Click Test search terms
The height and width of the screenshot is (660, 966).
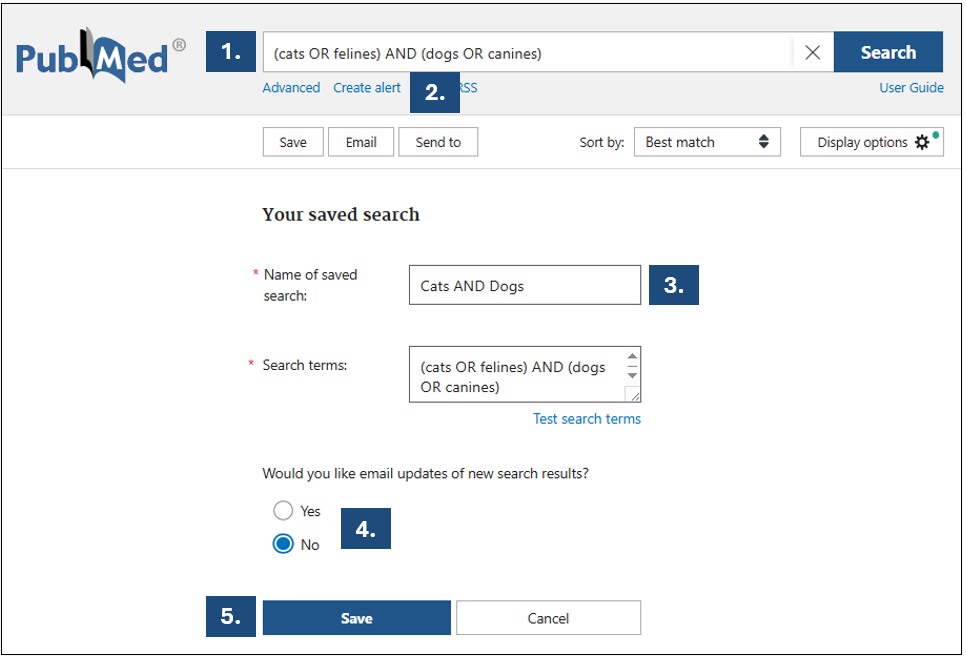point(587,418)
